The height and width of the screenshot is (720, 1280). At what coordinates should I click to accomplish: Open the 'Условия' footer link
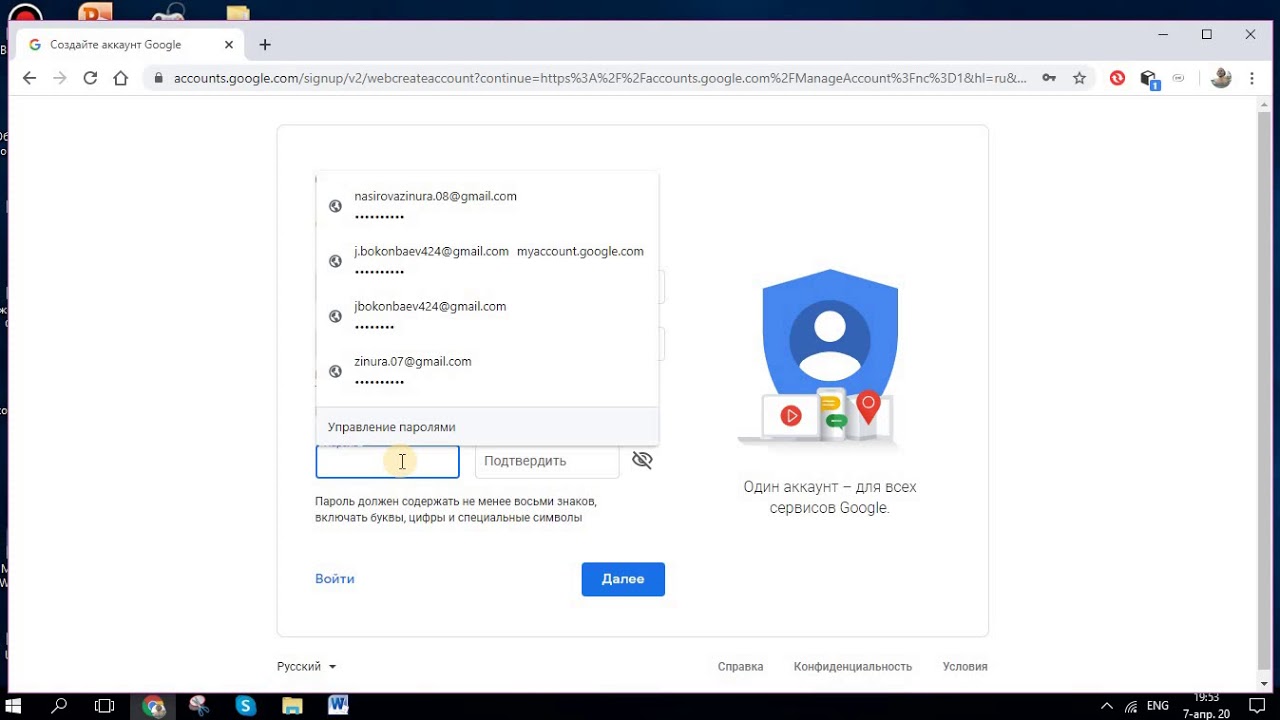point(965,666)
